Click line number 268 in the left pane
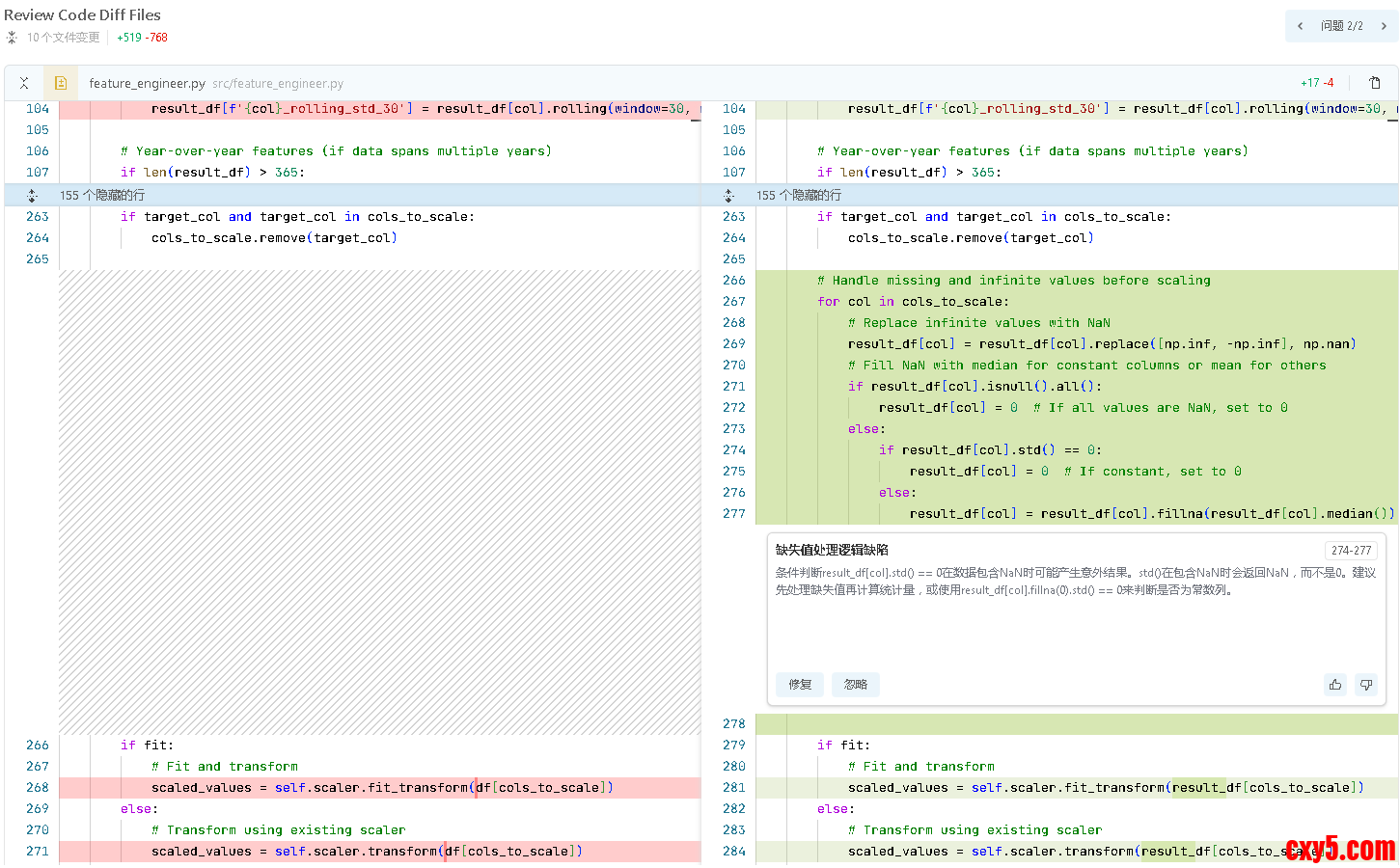The height and width of the screenshot is (868, 1400). [38, 788]
